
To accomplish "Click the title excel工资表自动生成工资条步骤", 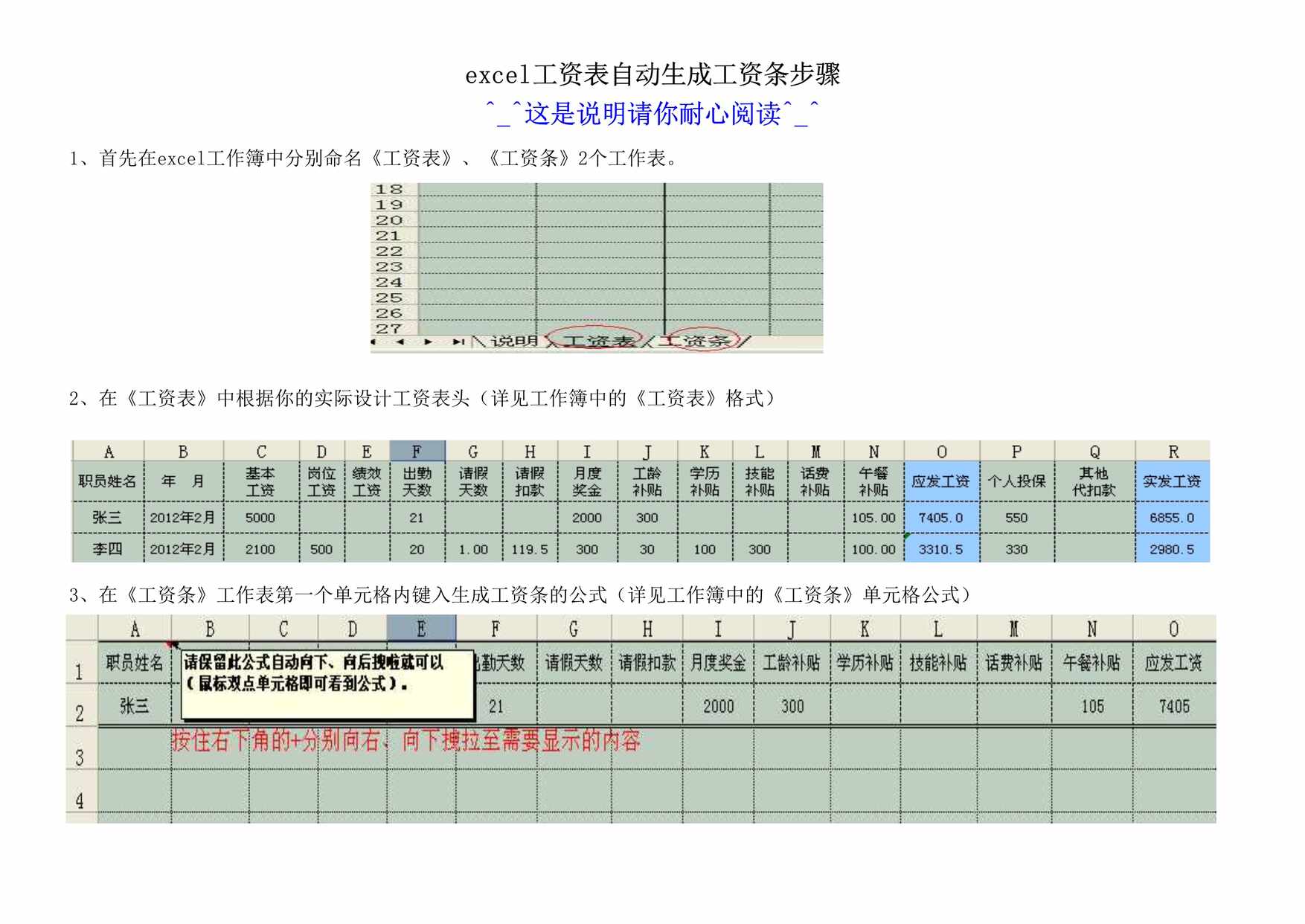I will pyautogui.click(x=652, y=74).
